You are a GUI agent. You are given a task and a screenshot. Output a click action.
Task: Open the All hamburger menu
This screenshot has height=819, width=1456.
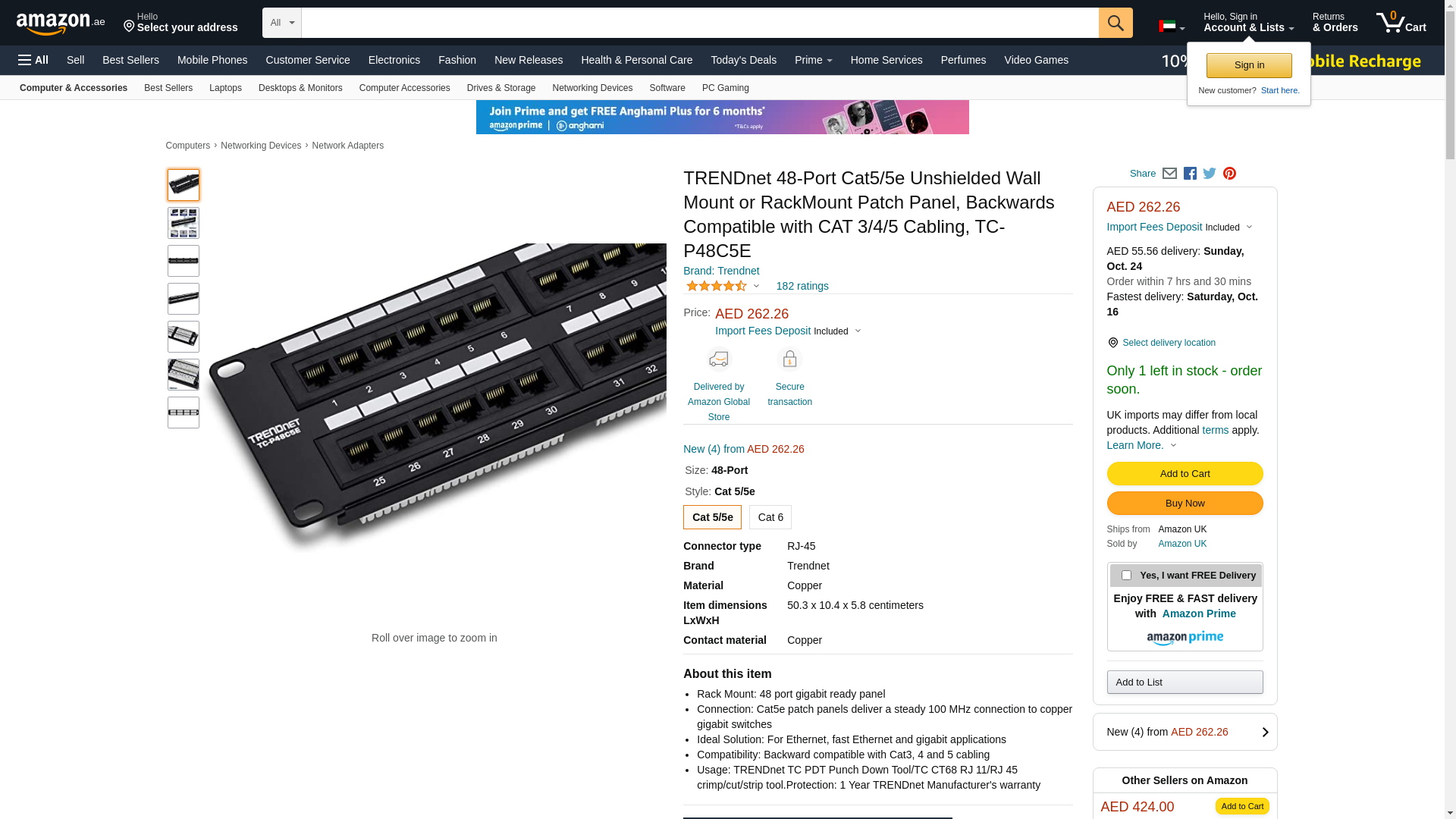tap(33, 60)
